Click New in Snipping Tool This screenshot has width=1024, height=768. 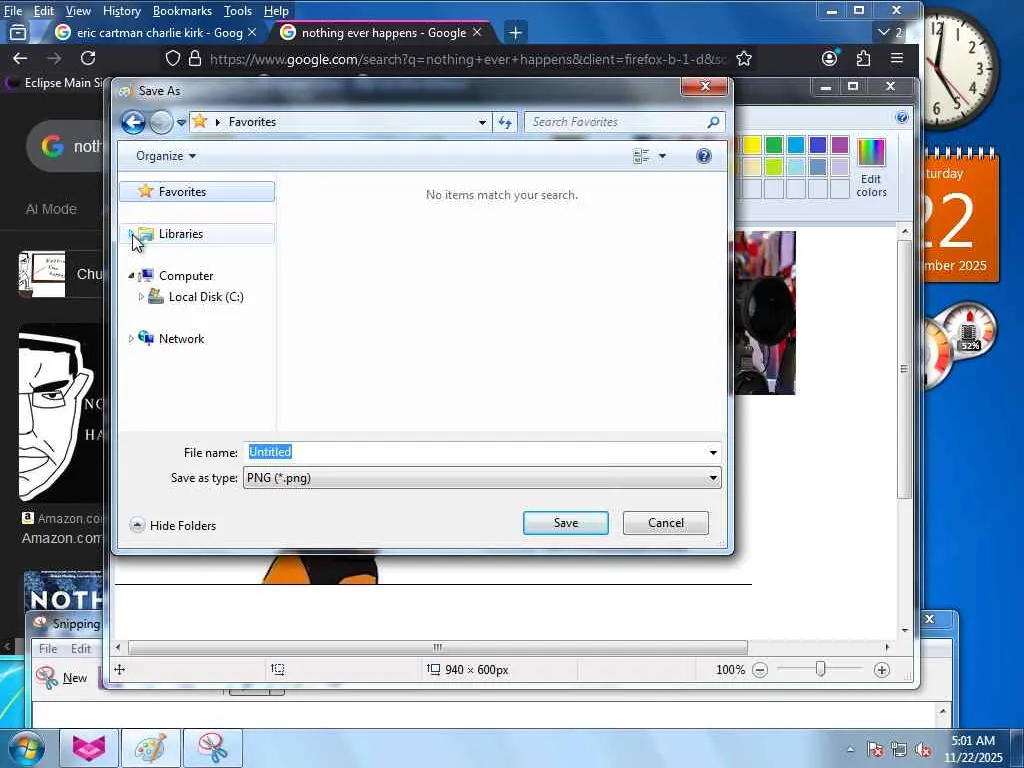(x=62, y=678)
